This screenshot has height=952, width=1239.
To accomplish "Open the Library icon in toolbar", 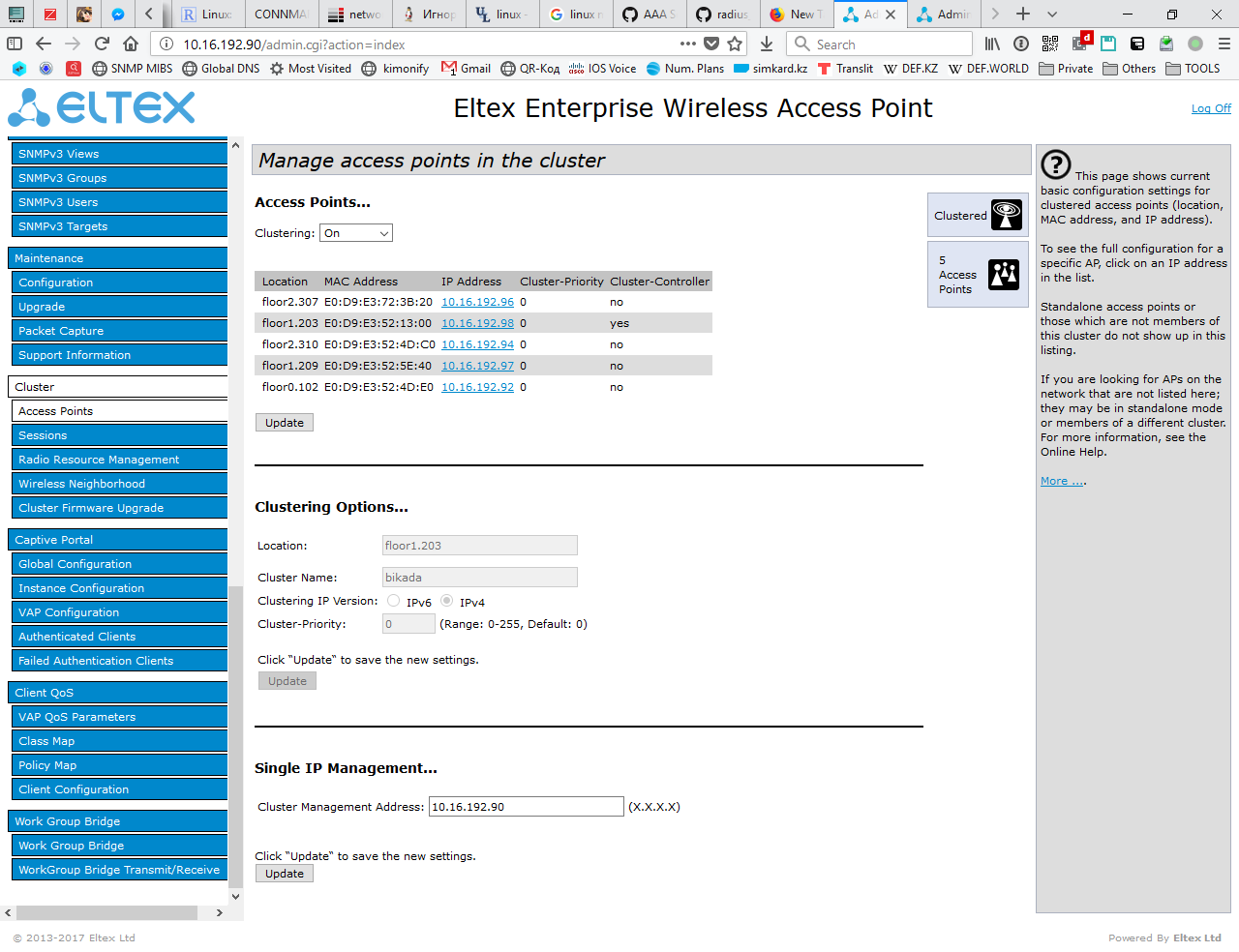I will 992,44.
